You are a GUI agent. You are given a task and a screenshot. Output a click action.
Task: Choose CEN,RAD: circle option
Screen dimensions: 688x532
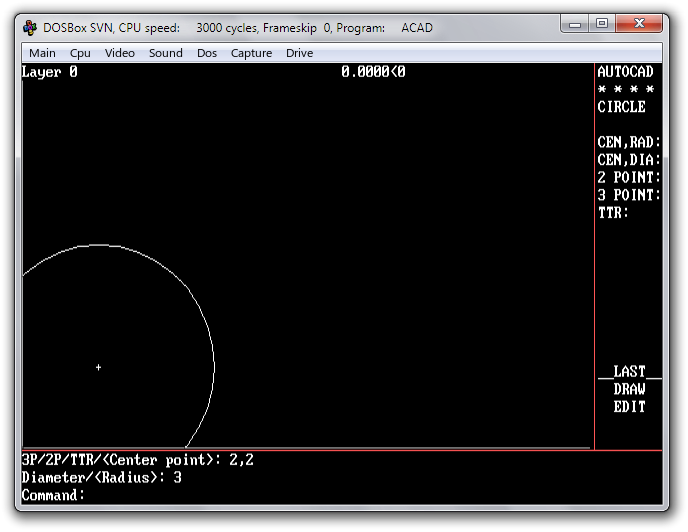(x=629, y=142)
